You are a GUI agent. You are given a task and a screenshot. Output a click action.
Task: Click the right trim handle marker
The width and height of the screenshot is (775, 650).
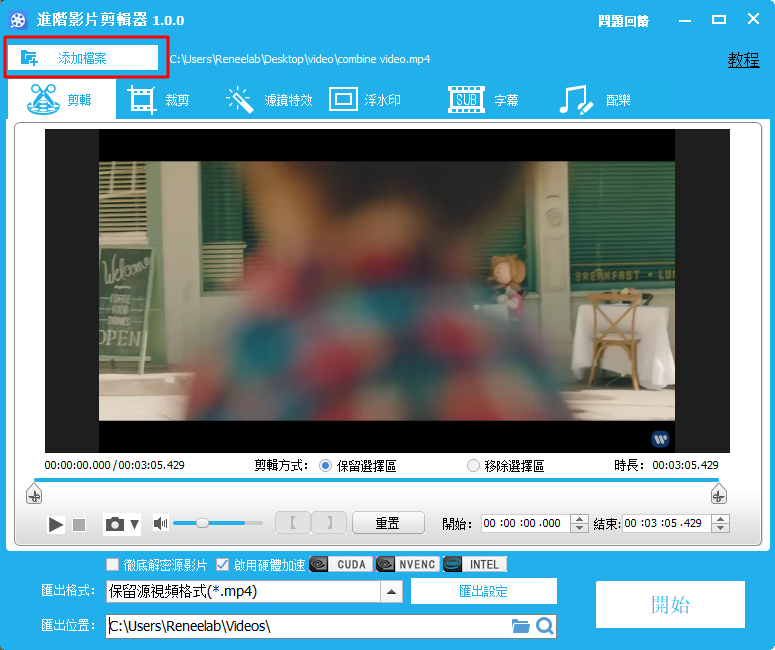point(718,494)
